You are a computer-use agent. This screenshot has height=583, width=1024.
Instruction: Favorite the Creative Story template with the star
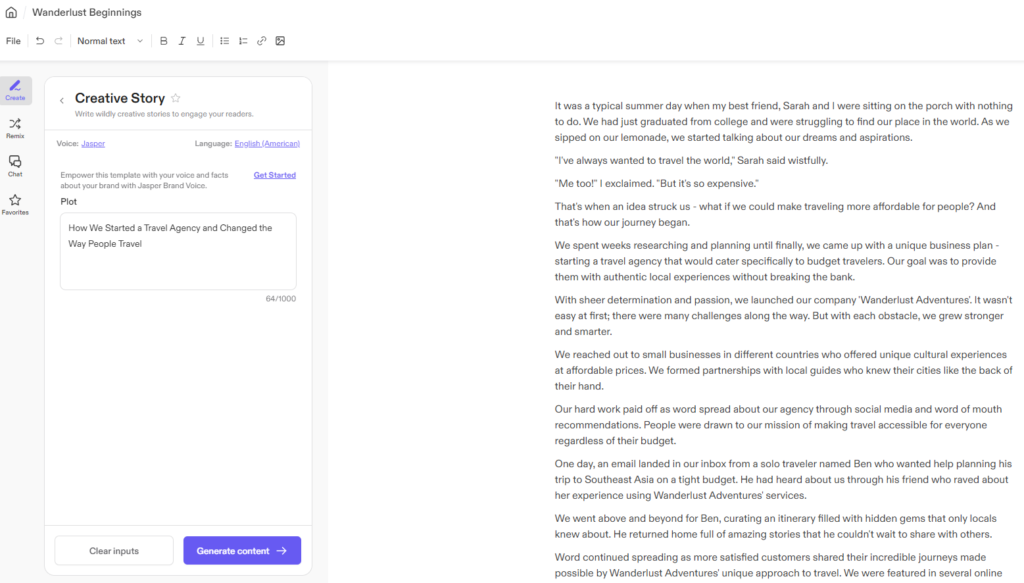point(176,98)
